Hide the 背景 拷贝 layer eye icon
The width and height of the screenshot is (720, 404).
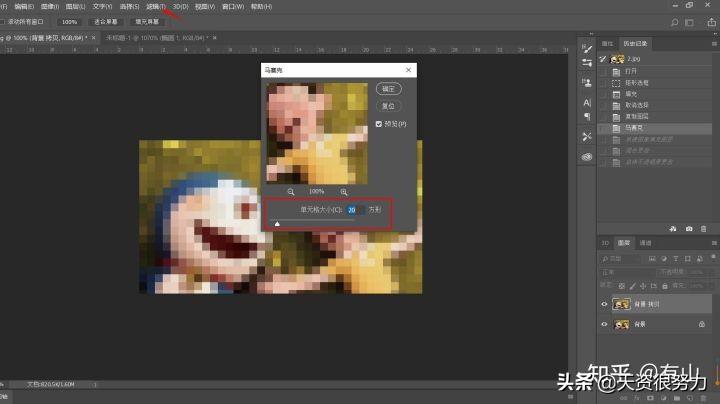pyautogui.click(x=604, y=304)
